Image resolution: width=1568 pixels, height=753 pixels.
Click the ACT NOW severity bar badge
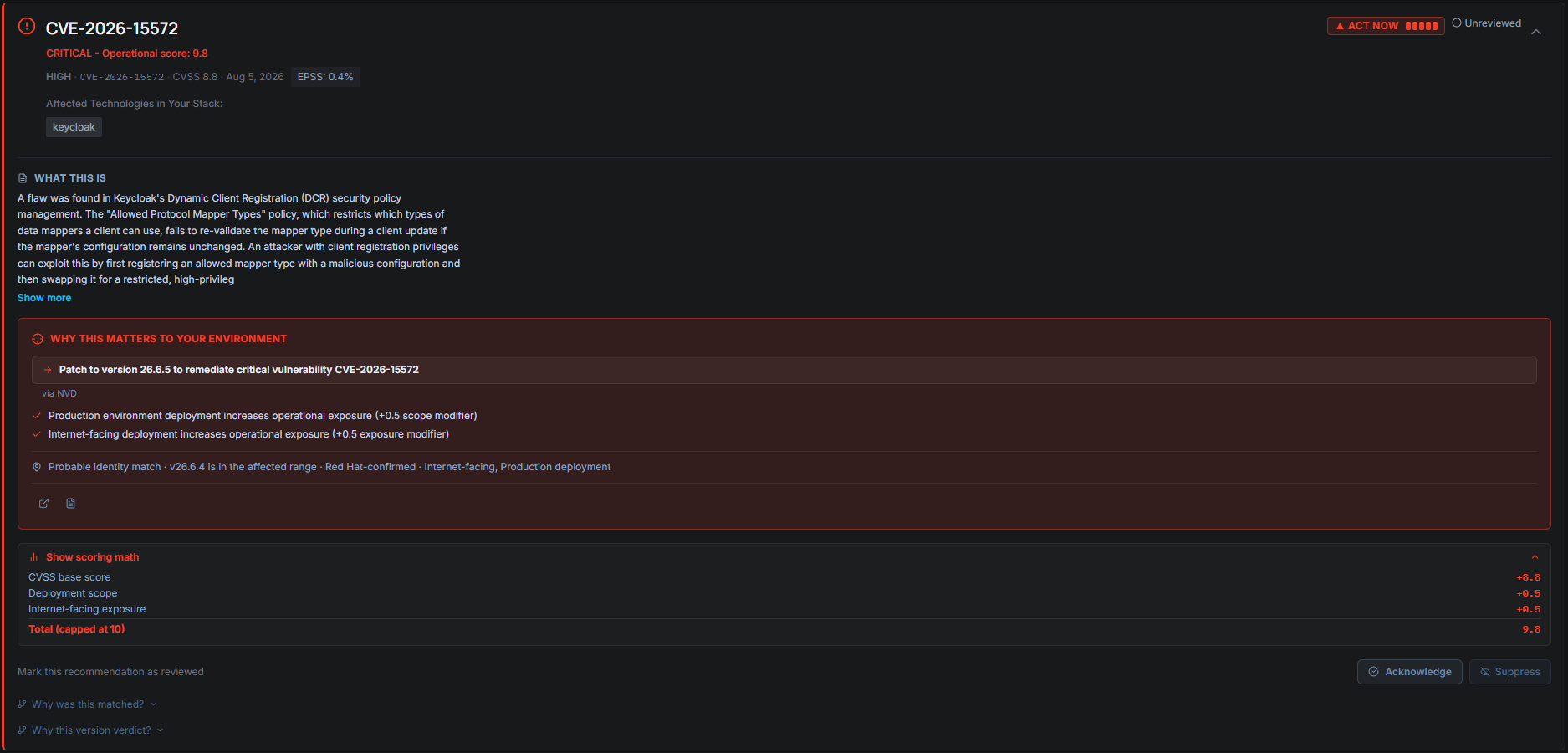point(1386,26)
